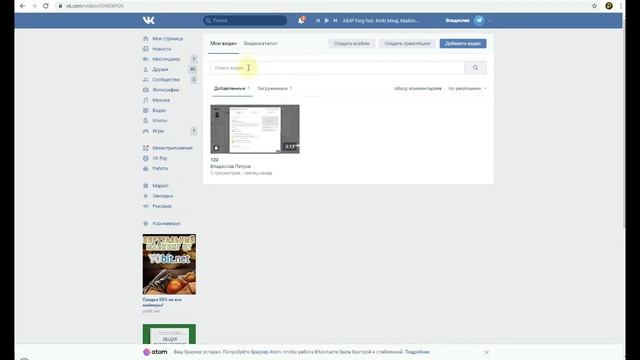Focus the Поиск видео search field
The width and height of the screenshot is (640, 360).
tap(337, 68)
